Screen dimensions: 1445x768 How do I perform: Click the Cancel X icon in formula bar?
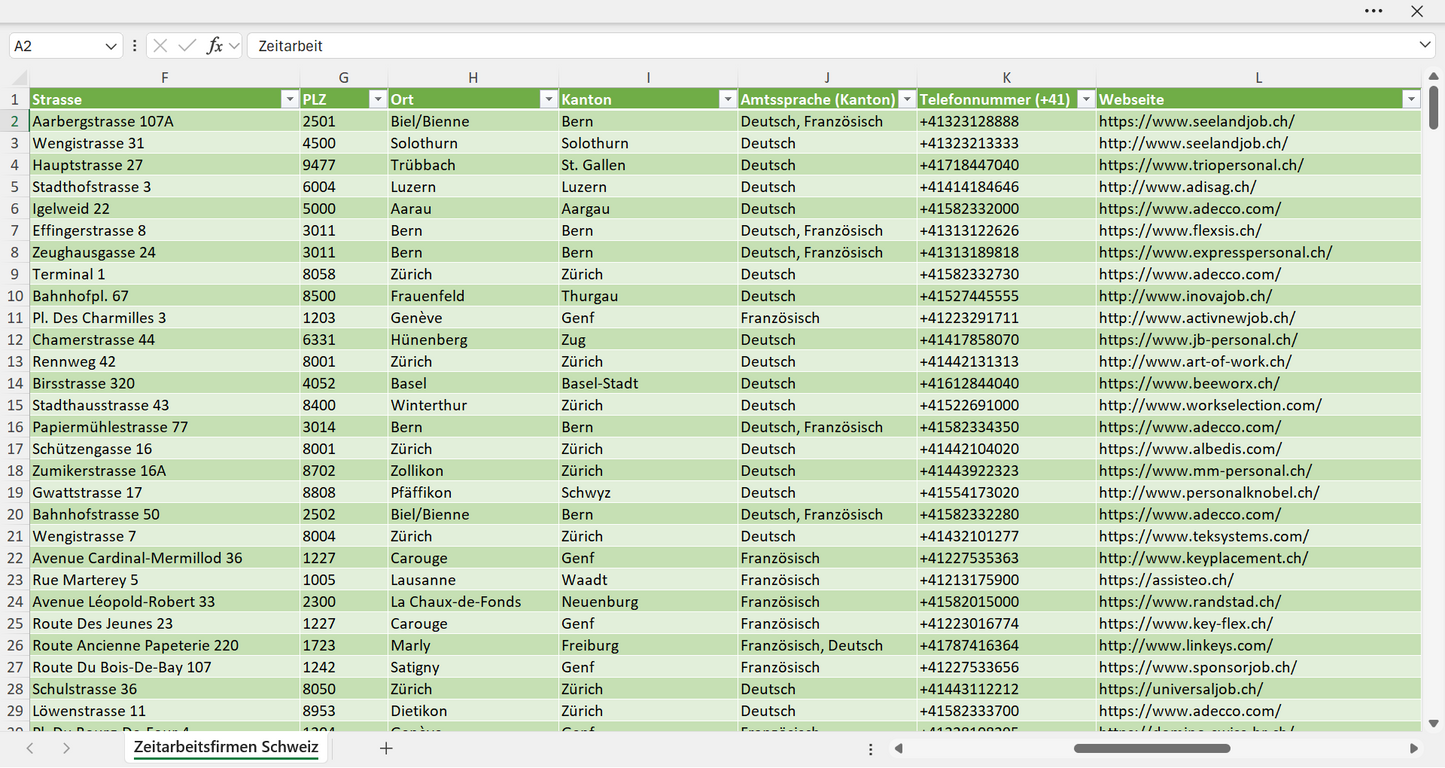click(160, 46)
